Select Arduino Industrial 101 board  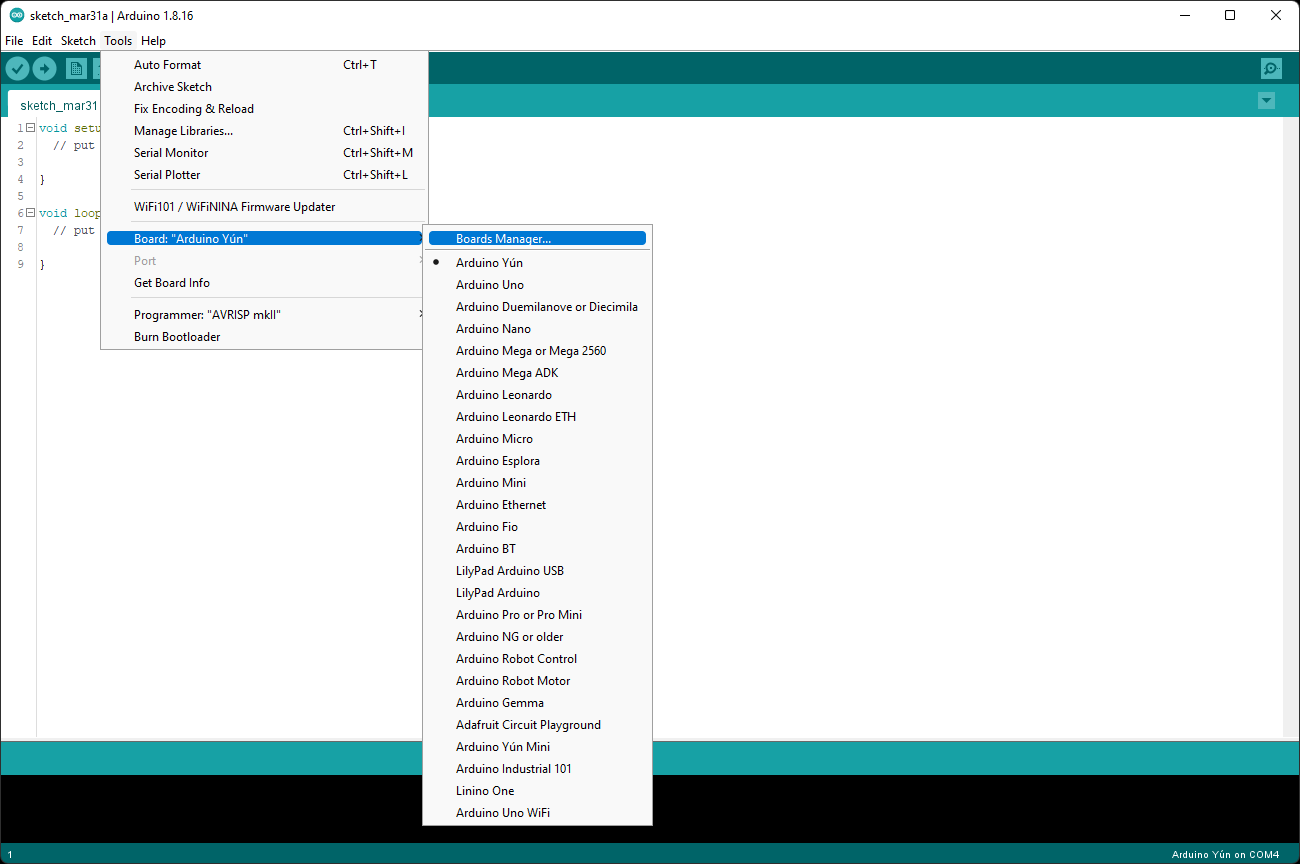tap(537, 769)
